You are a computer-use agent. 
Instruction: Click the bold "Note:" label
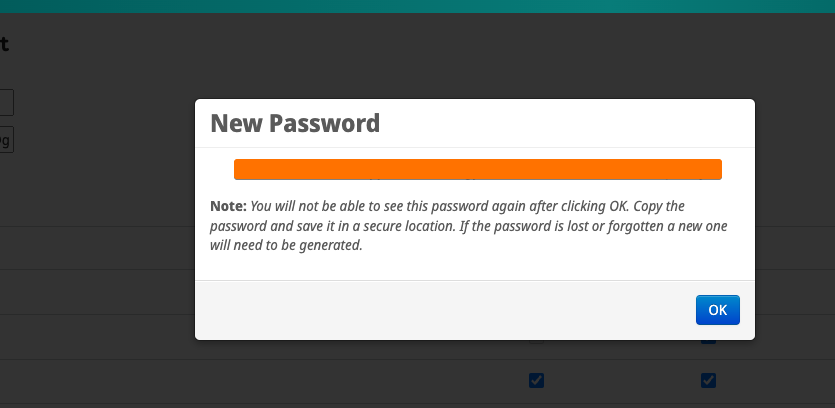[x=228, y=206]
